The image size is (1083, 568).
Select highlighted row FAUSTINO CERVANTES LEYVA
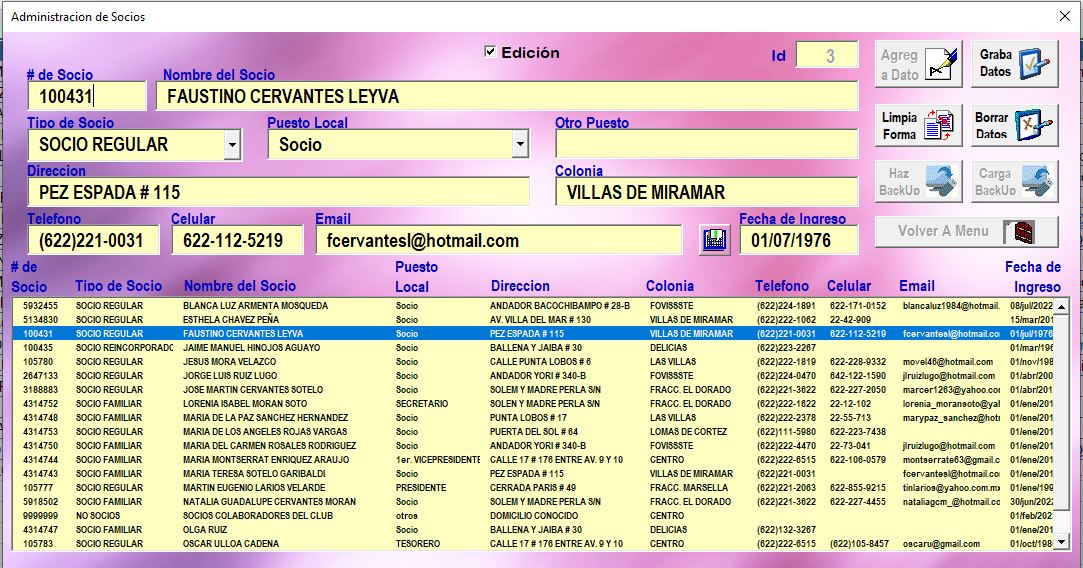[x=533, y=334]
